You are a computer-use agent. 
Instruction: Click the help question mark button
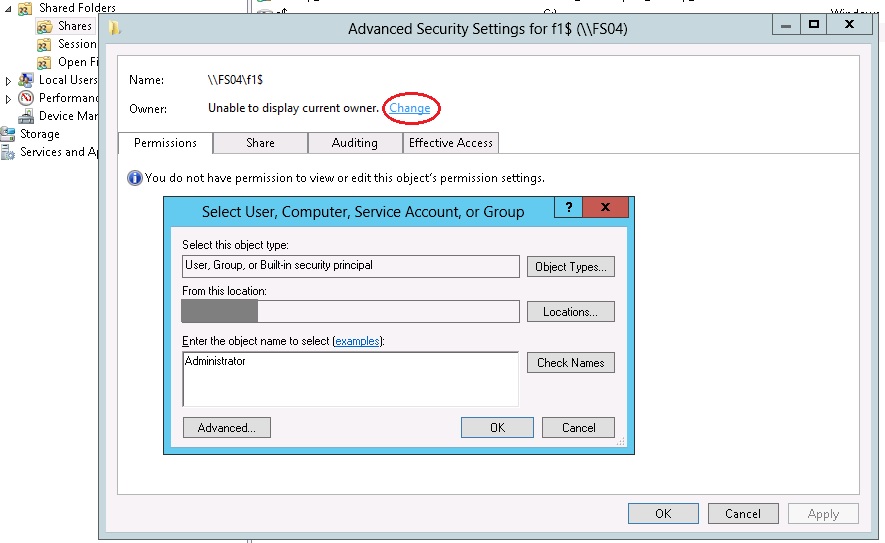click(568, 207)
